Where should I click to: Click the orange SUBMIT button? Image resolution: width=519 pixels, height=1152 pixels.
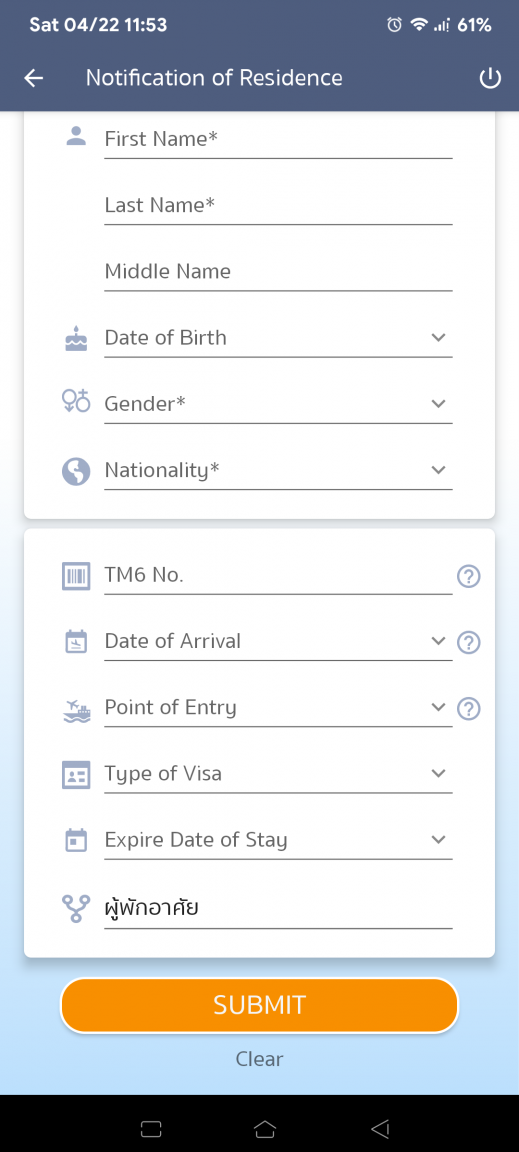(x=260, y=1005)
